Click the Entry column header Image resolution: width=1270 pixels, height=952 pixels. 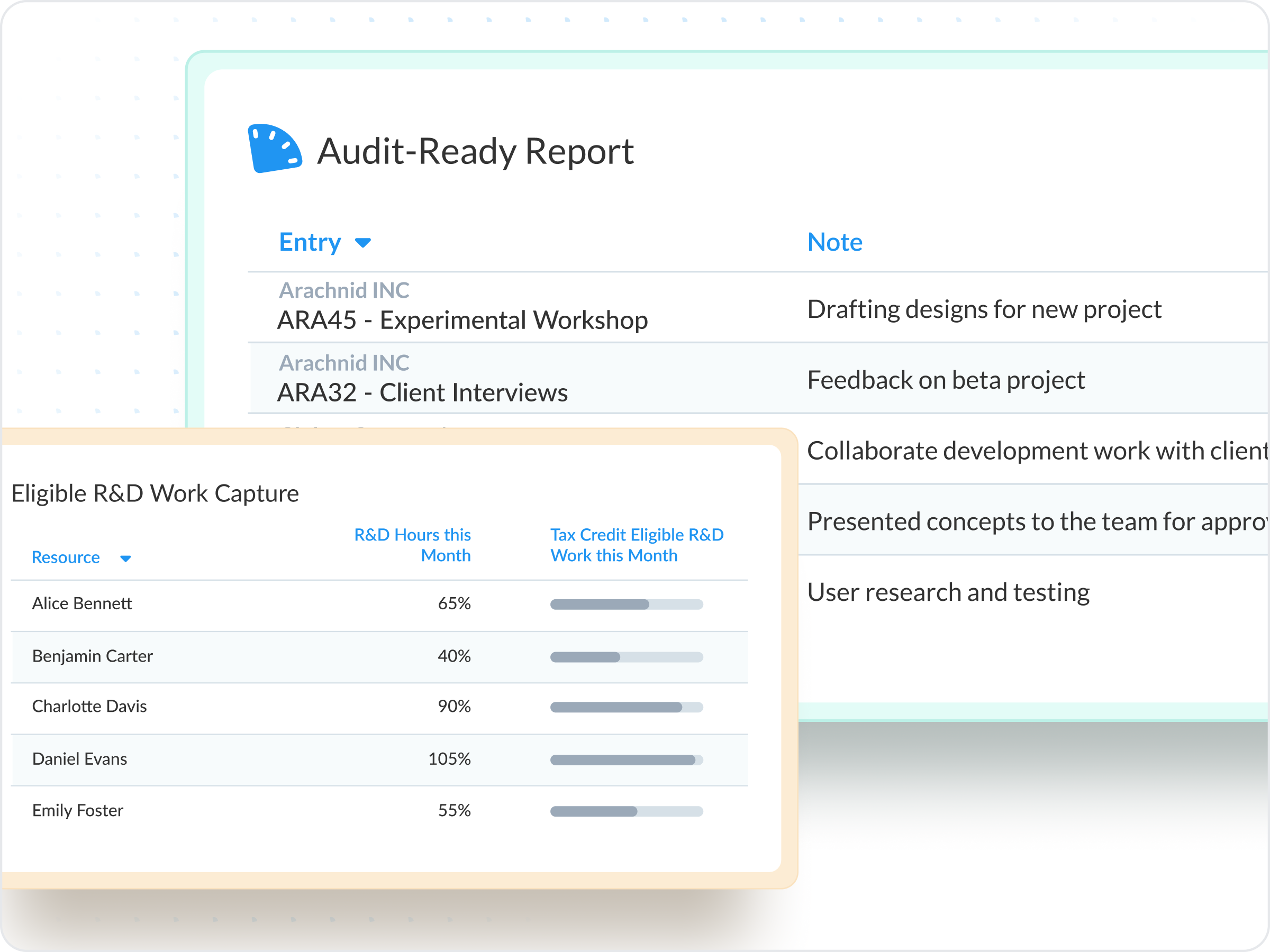(x=310, y=242)
